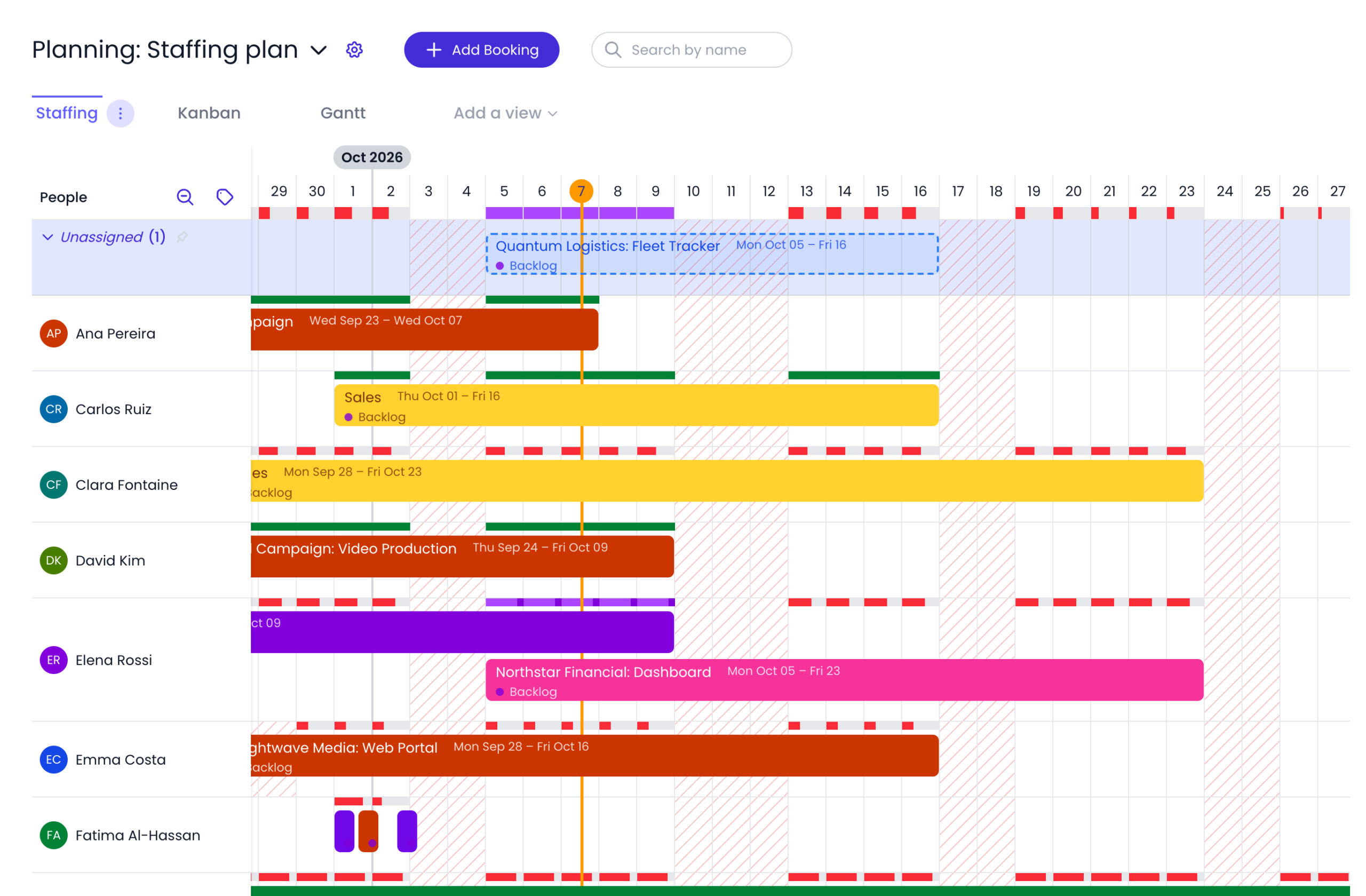
Task: Open the Add a view dropdown
Action: [x=505, y=114]
